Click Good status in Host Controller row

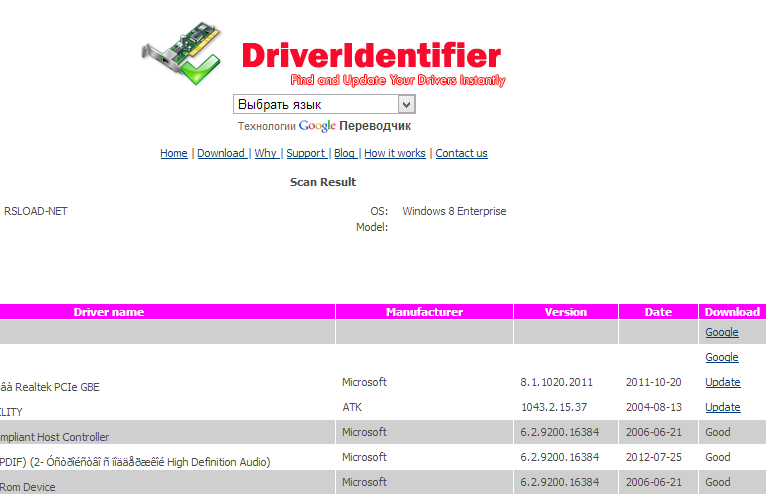[x=718, y=432]
